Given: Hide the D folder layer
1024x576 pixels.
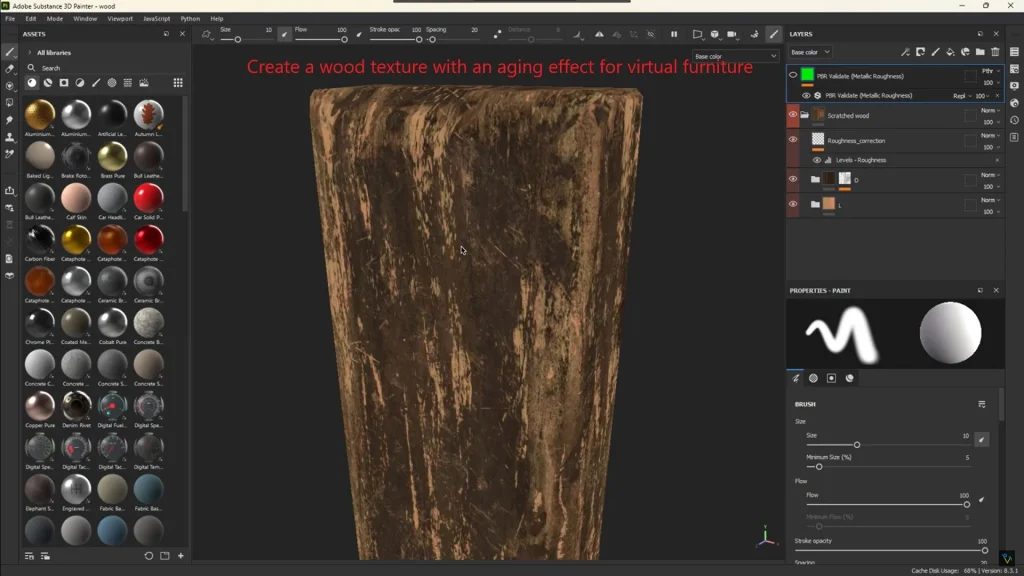Looking at the screenshot, I should tap(793, 179).
